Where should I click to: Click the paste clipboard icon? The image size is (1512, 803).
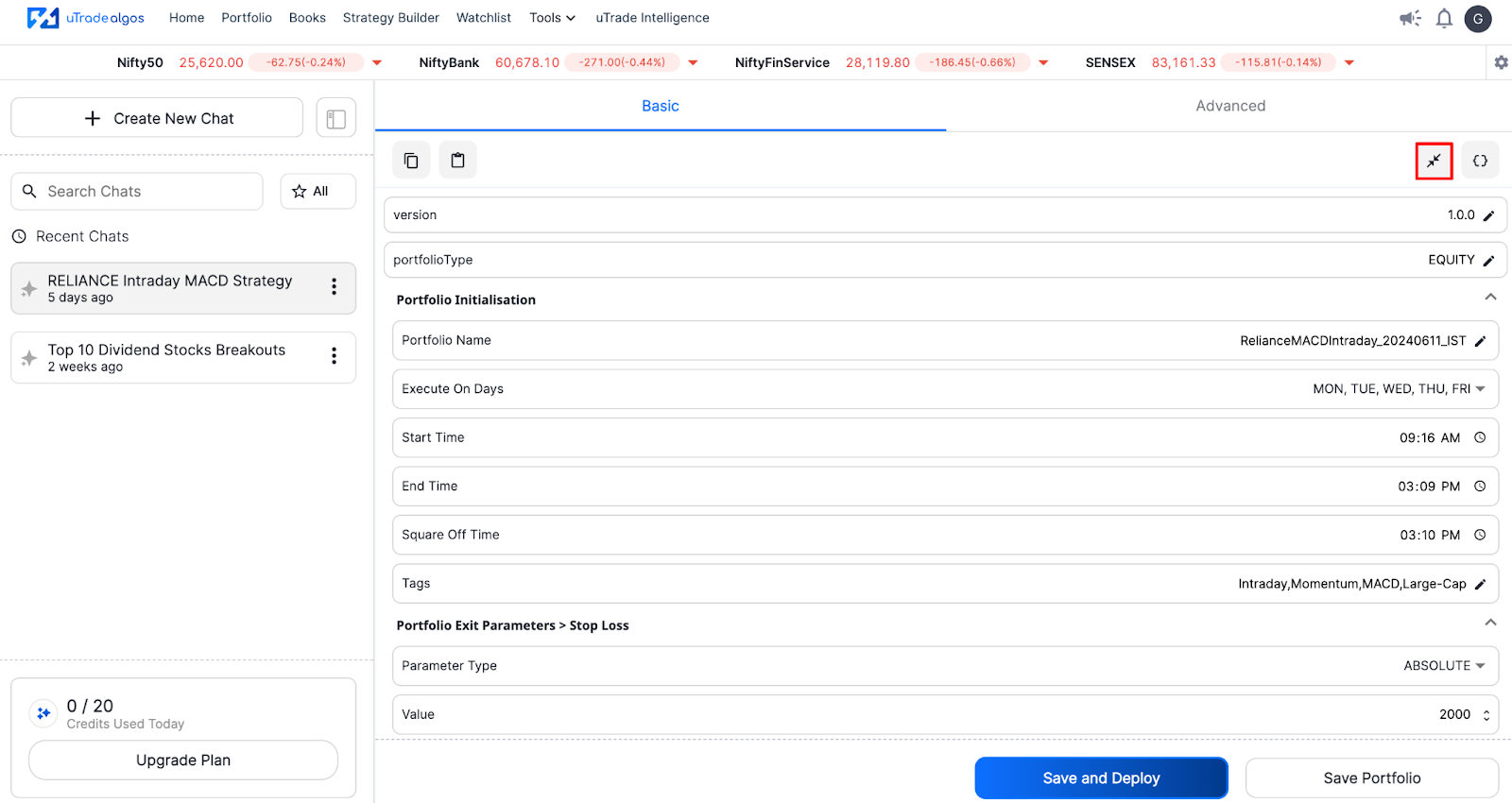coord(458,161)
